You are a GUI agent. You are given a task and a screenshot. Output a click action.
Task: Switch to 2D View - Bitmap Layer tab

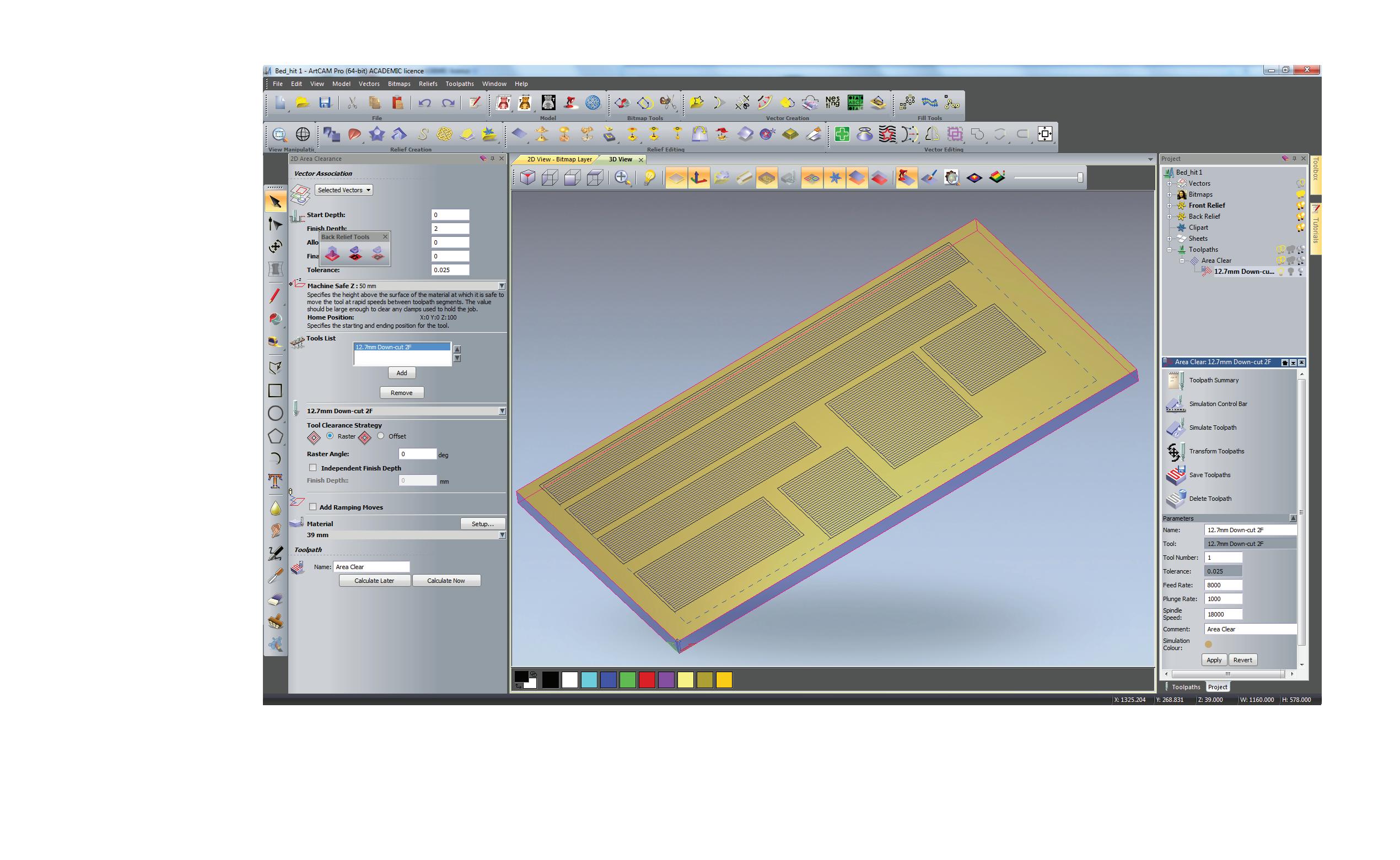click(x=559, y=159)
